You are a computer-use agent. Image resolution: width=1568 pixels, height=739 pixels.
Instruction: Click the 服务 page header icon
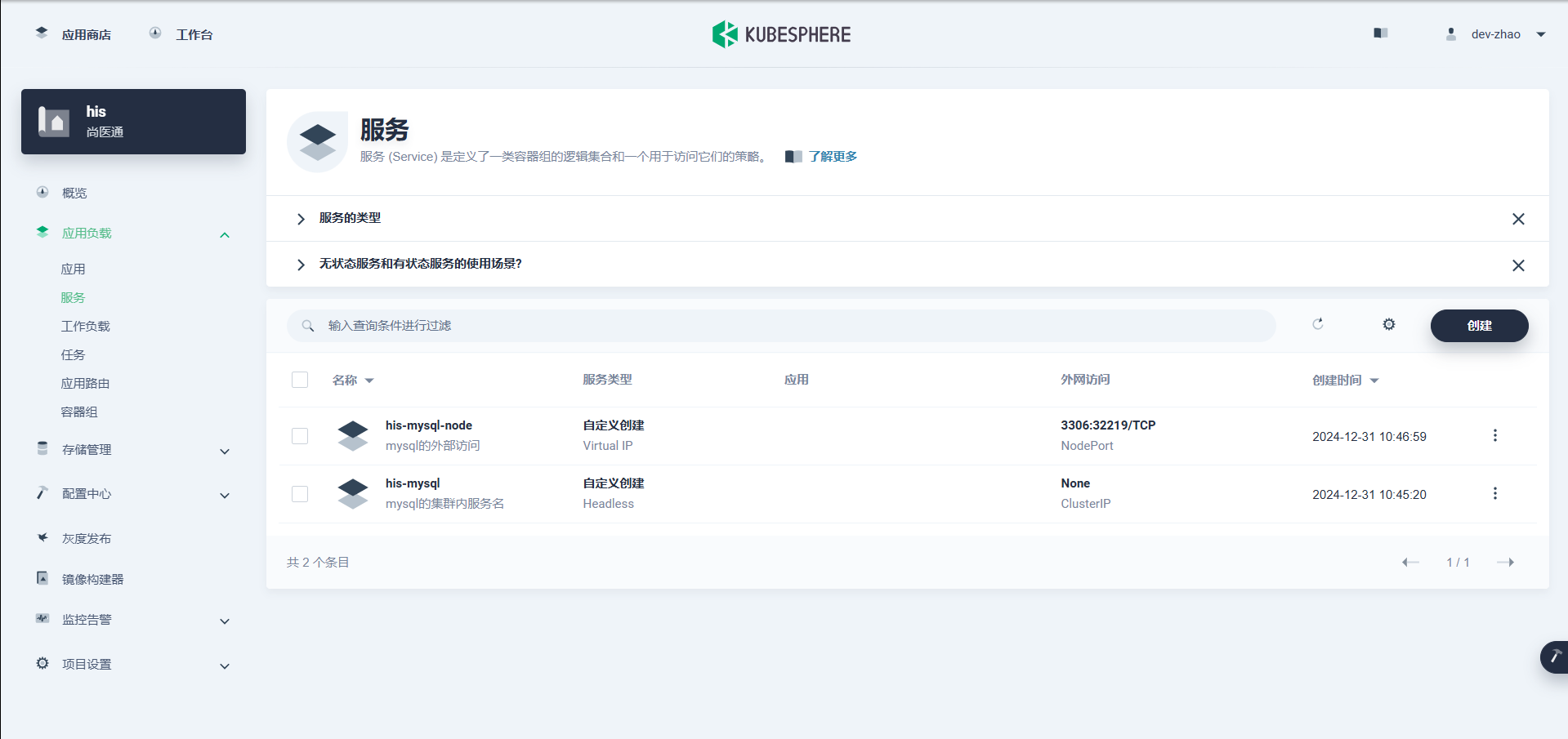coord(318,142)
